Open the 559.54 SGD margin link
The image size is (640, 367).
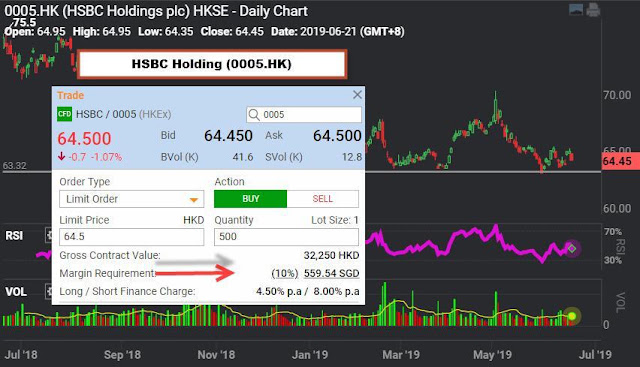(x=331, y=273)
